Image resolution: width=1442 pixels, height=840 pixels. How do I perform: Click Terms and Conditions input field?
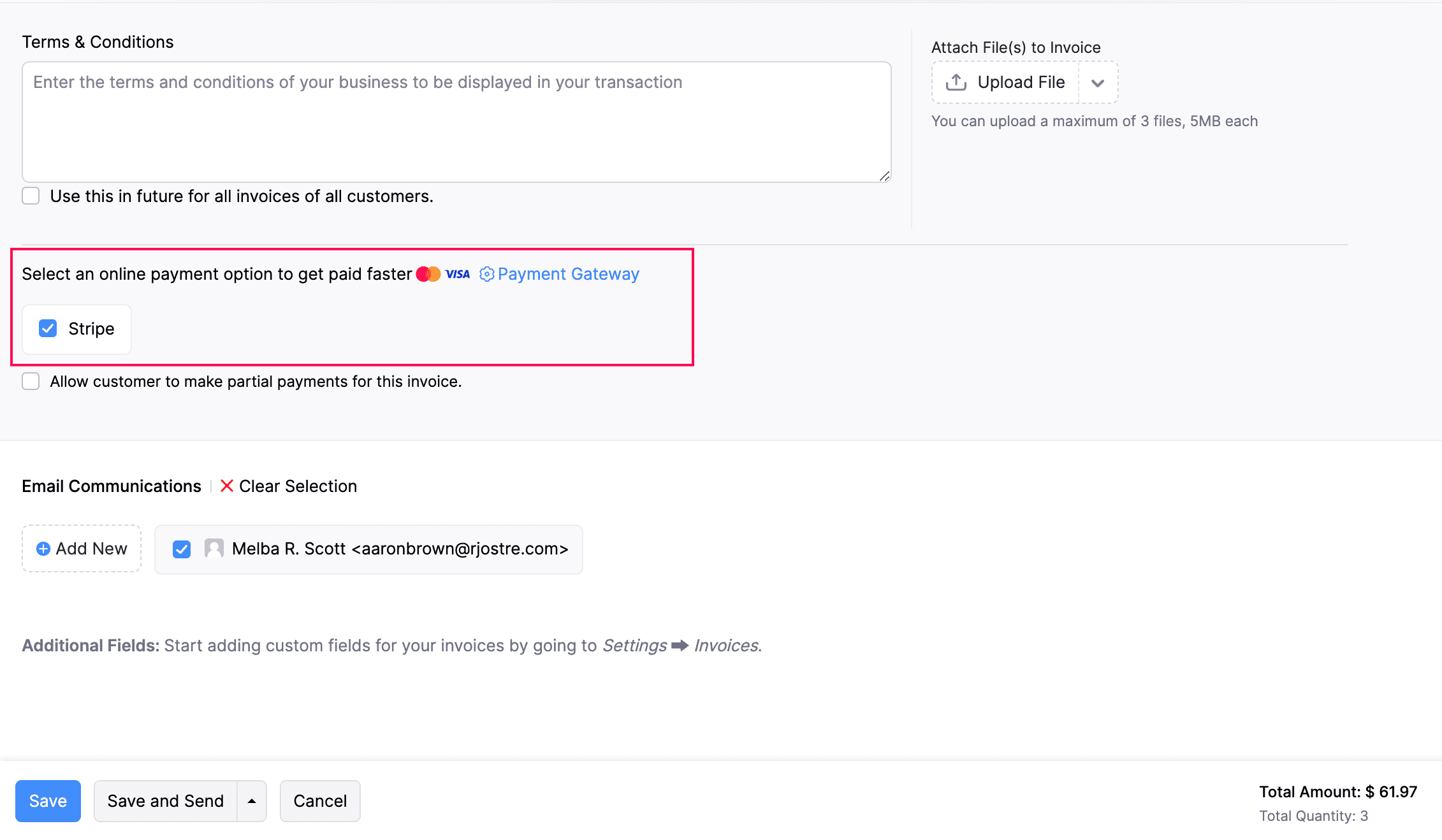[x=456, y=121]
